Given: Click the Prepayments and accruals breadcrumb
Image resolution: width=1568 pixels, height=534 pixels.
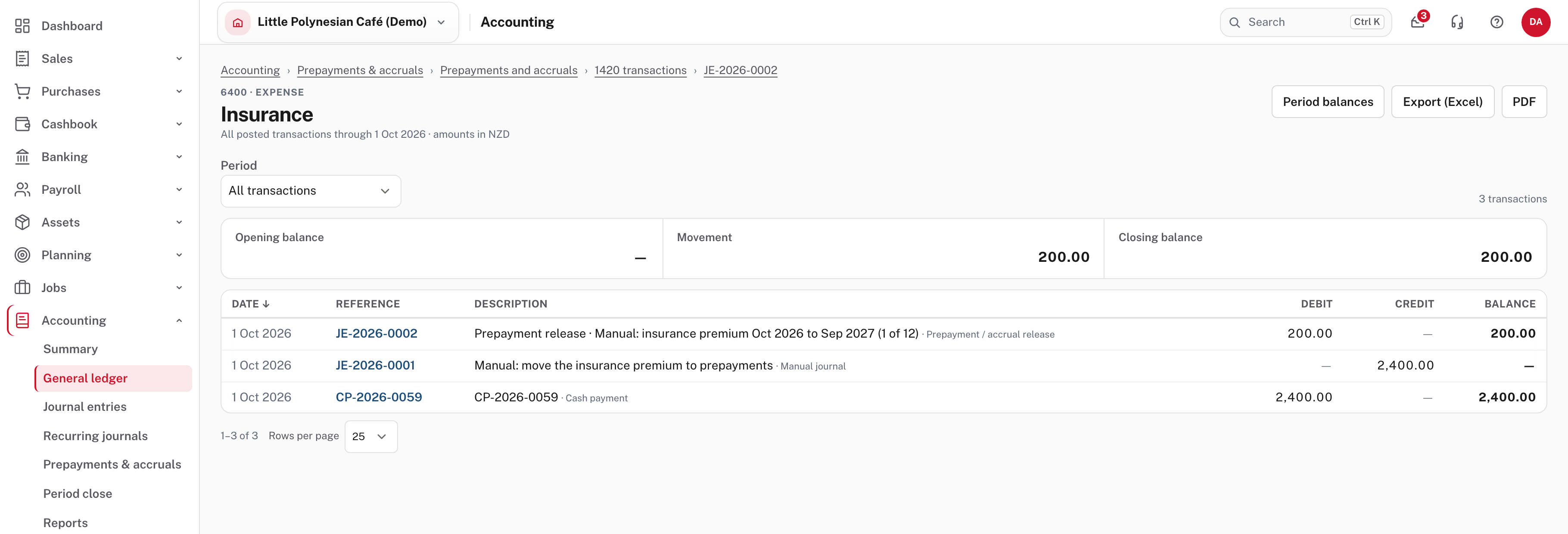Looking at the screenshot, I should point(508,70).
